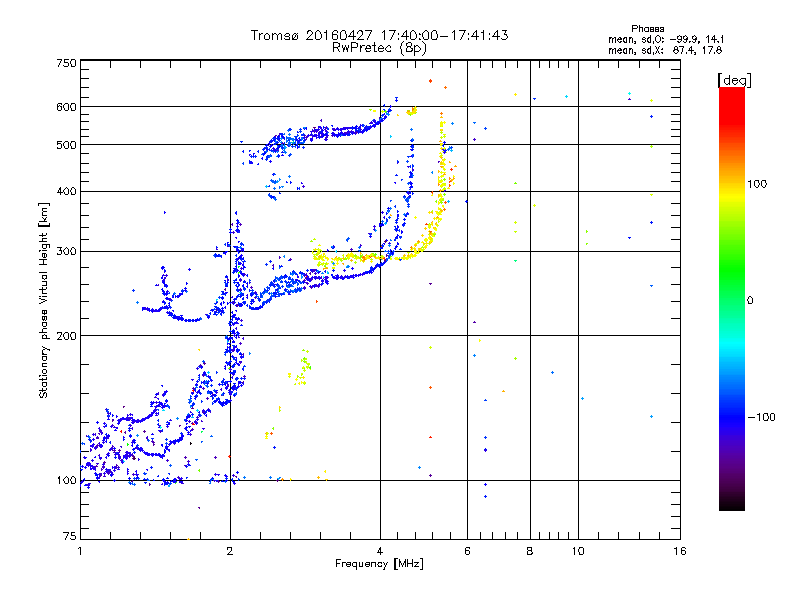Click the "mean, sd,X: 87.4, 17.8" statistics line
The width and height of the screenshot is (800, 600).
pos(665,51)
